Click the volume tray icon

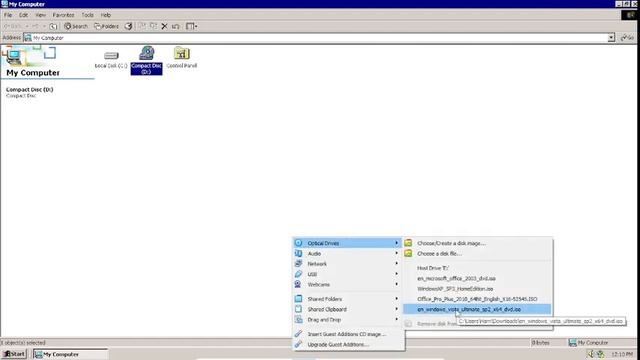click(x=590, y=354)
